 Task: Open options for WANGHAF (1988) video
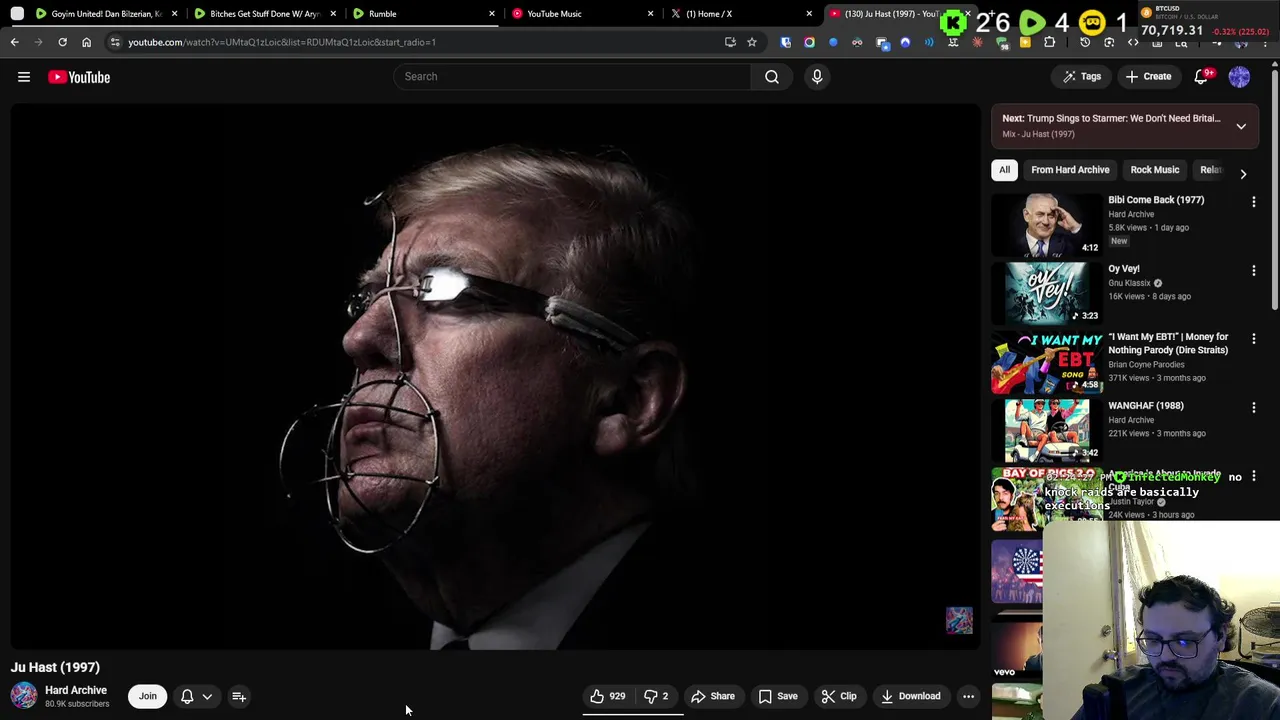coord(1254,408)
